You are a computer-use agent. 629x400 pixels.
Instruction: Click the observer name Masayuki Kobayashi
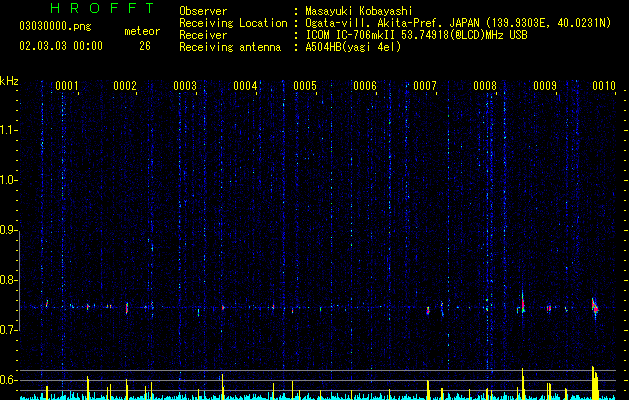359,11
